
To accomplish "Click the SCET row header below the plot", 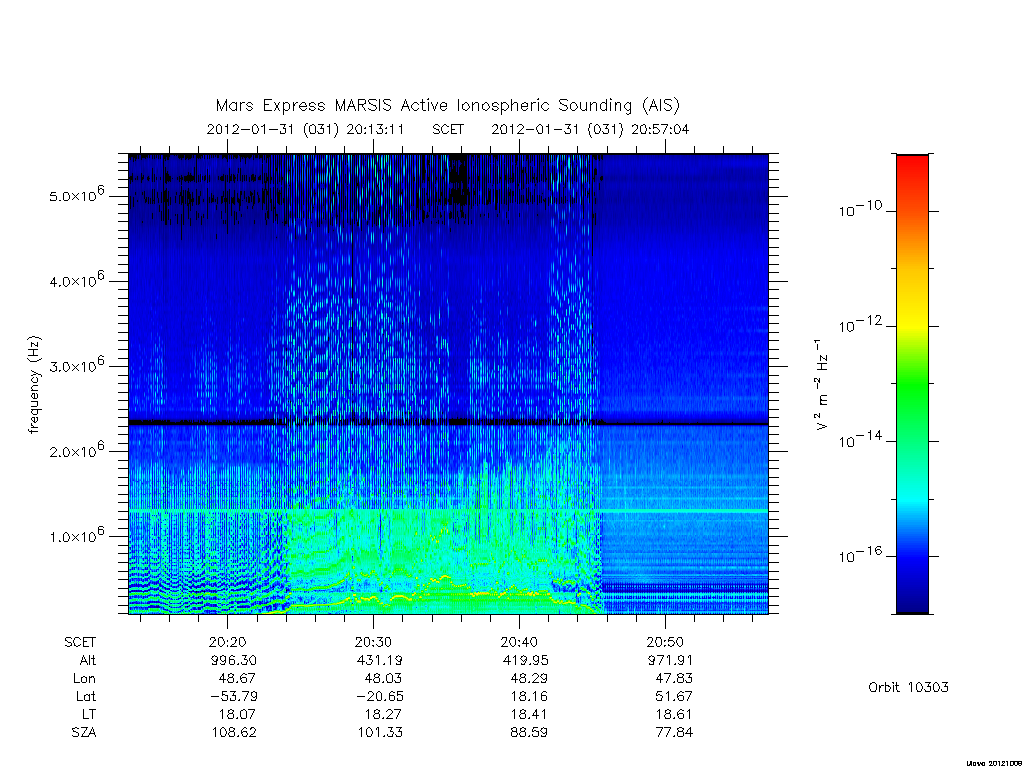I will tap(80, 643).
